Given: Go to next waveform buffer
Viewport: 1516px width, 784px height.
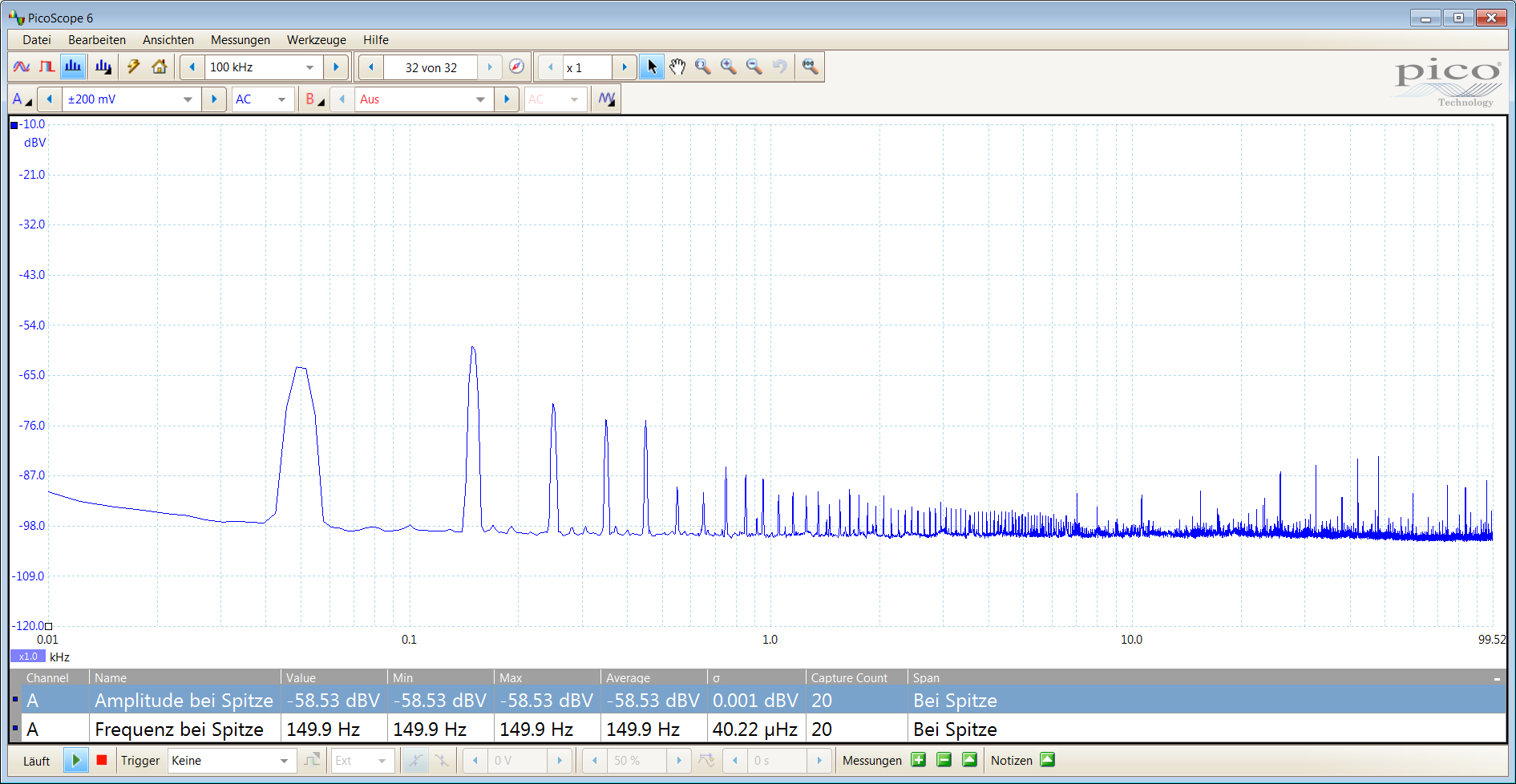Looking at the screenshot, I should [490, 67].
